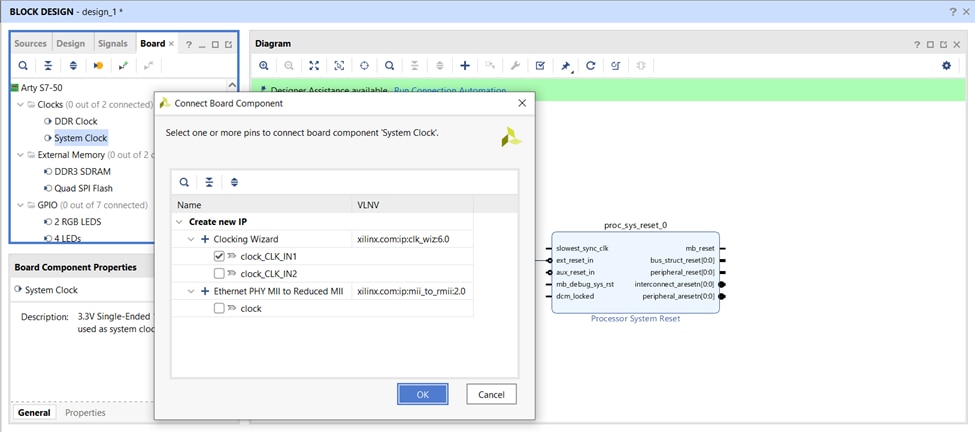This screenshot has width=975, height=432.
Task: Confirm the dialog with OK
Action: (422, 394)
